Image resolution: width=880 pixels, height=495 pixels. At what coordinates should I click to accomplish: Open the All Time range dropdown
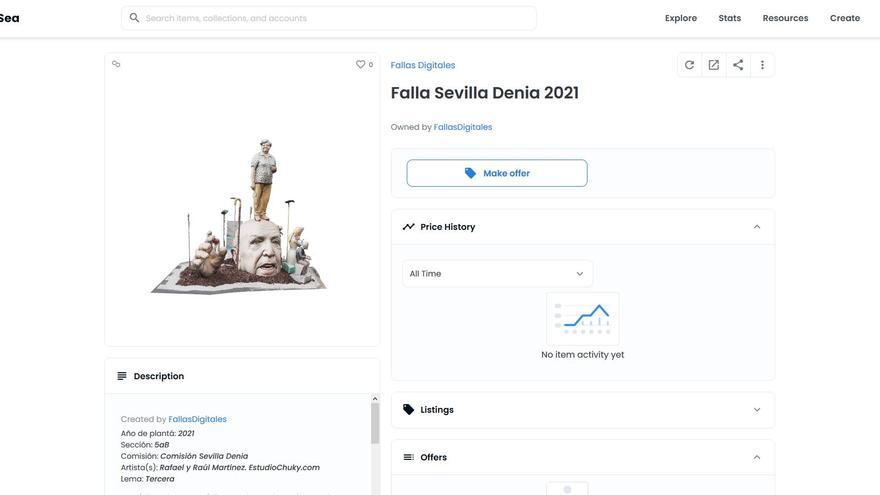coord(497,274)
